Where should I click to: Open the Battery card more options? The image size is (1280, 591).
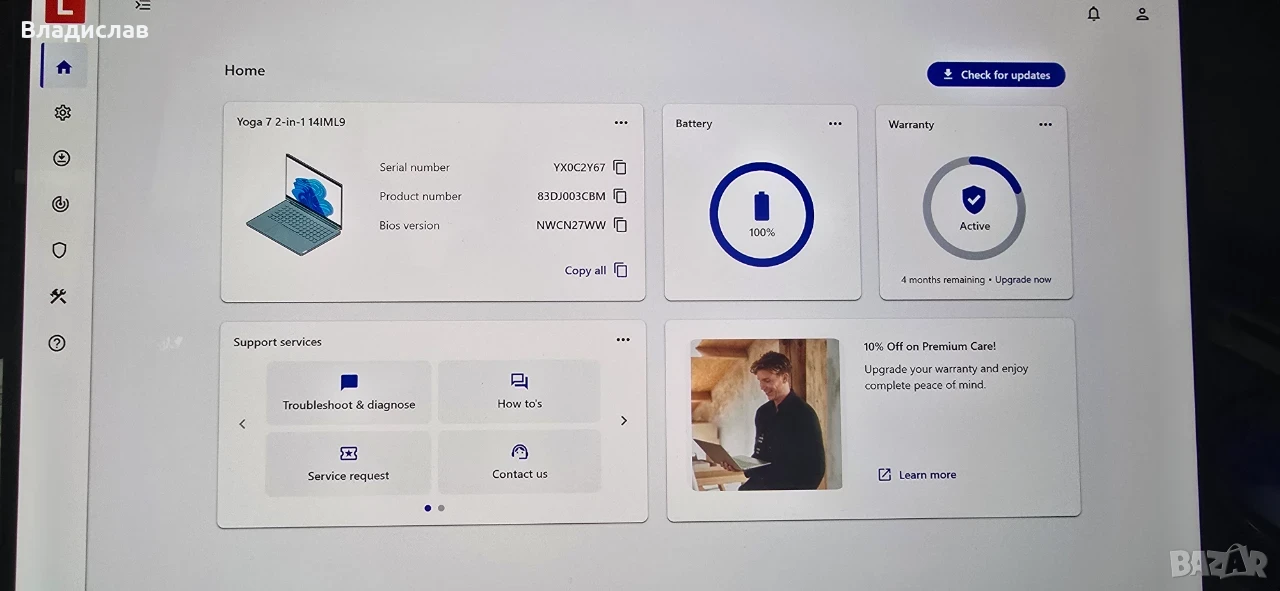tap(835, 124)
